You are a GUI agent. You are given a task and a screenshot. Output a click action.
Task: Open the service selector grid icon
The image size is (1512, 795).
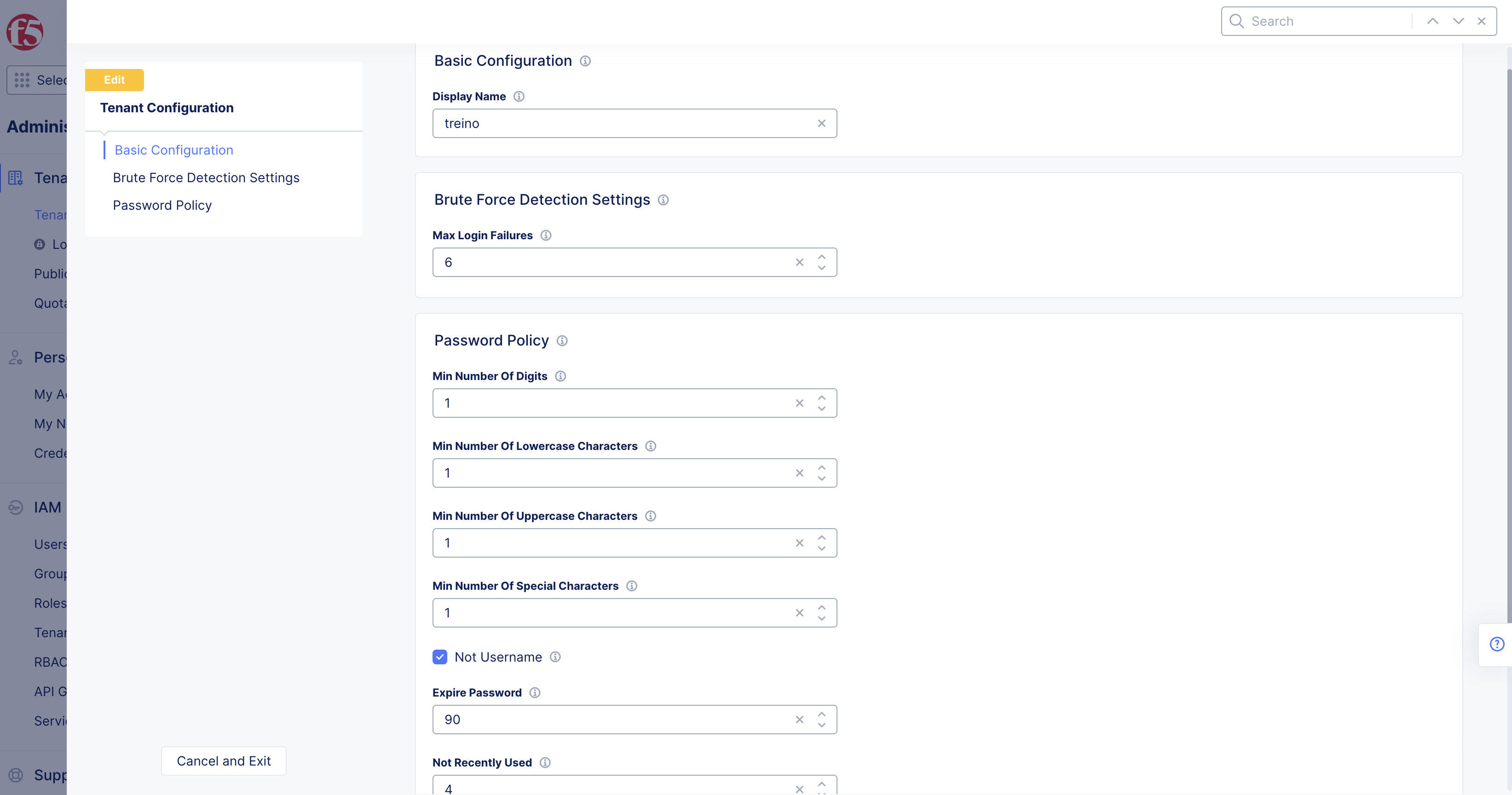coord(22,80)
